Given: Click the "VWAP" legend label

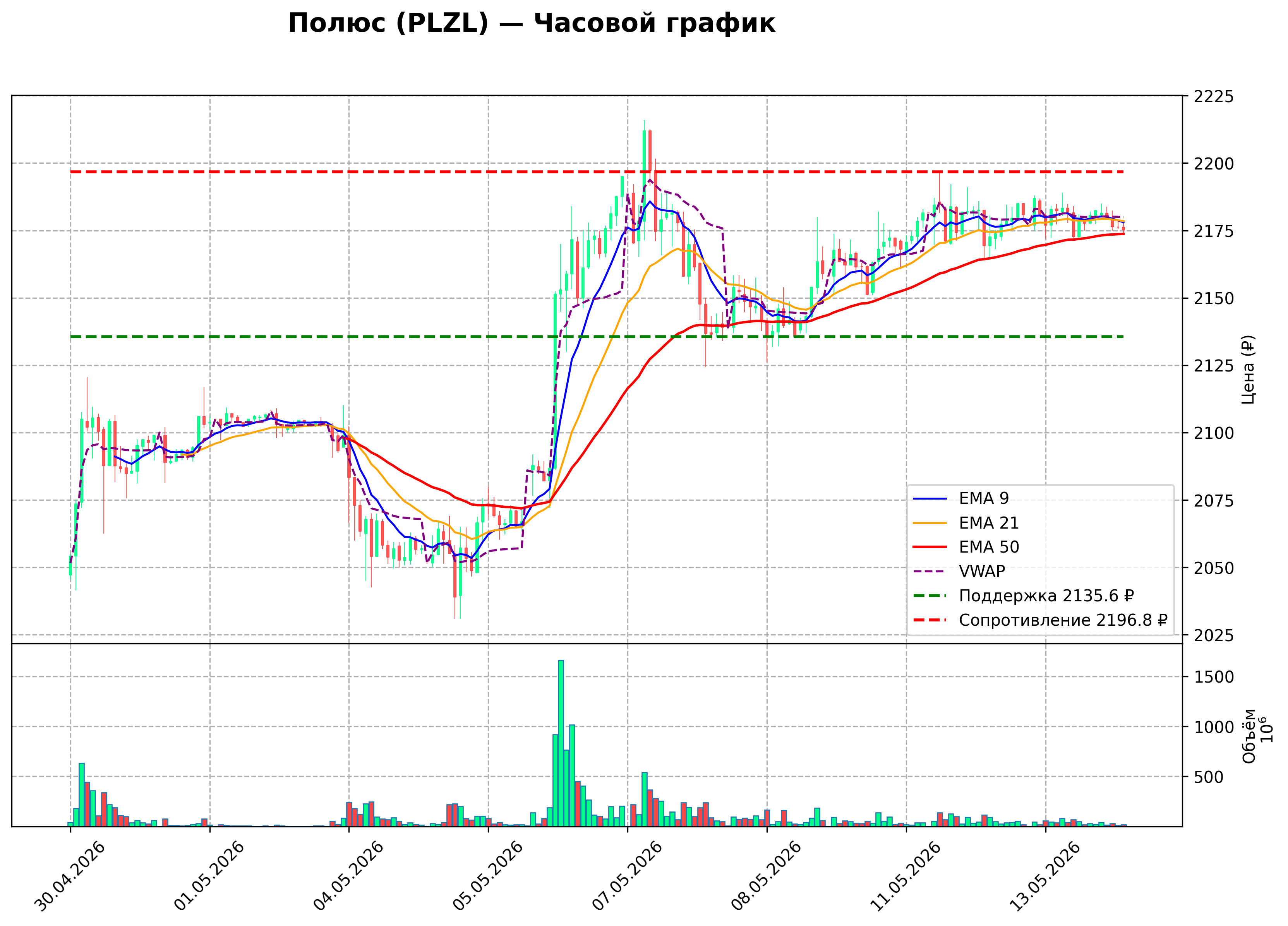Looking at the screenshot, I should (982, 572).
